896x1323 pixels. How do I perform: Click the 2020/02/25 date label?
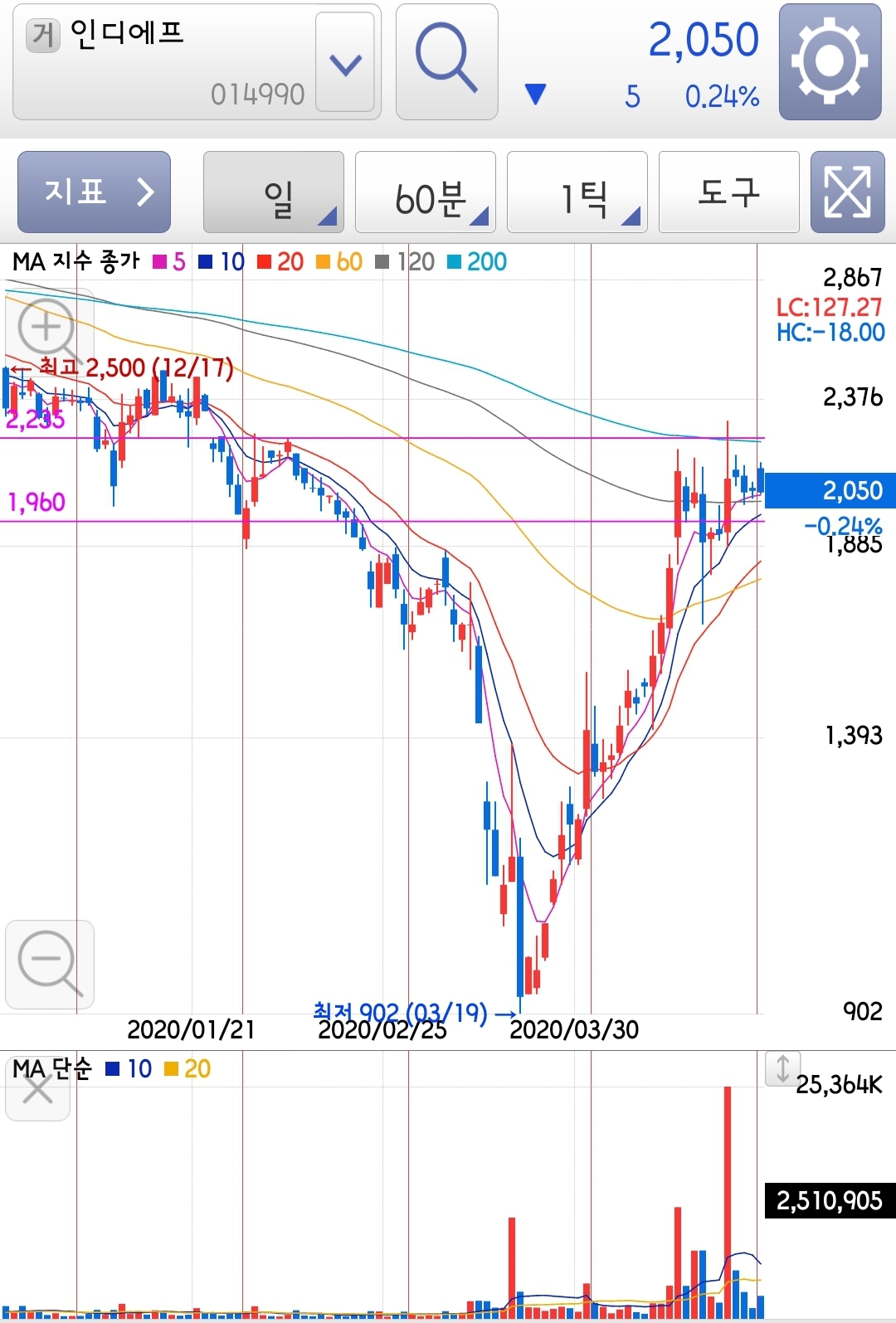(382, 1031)
